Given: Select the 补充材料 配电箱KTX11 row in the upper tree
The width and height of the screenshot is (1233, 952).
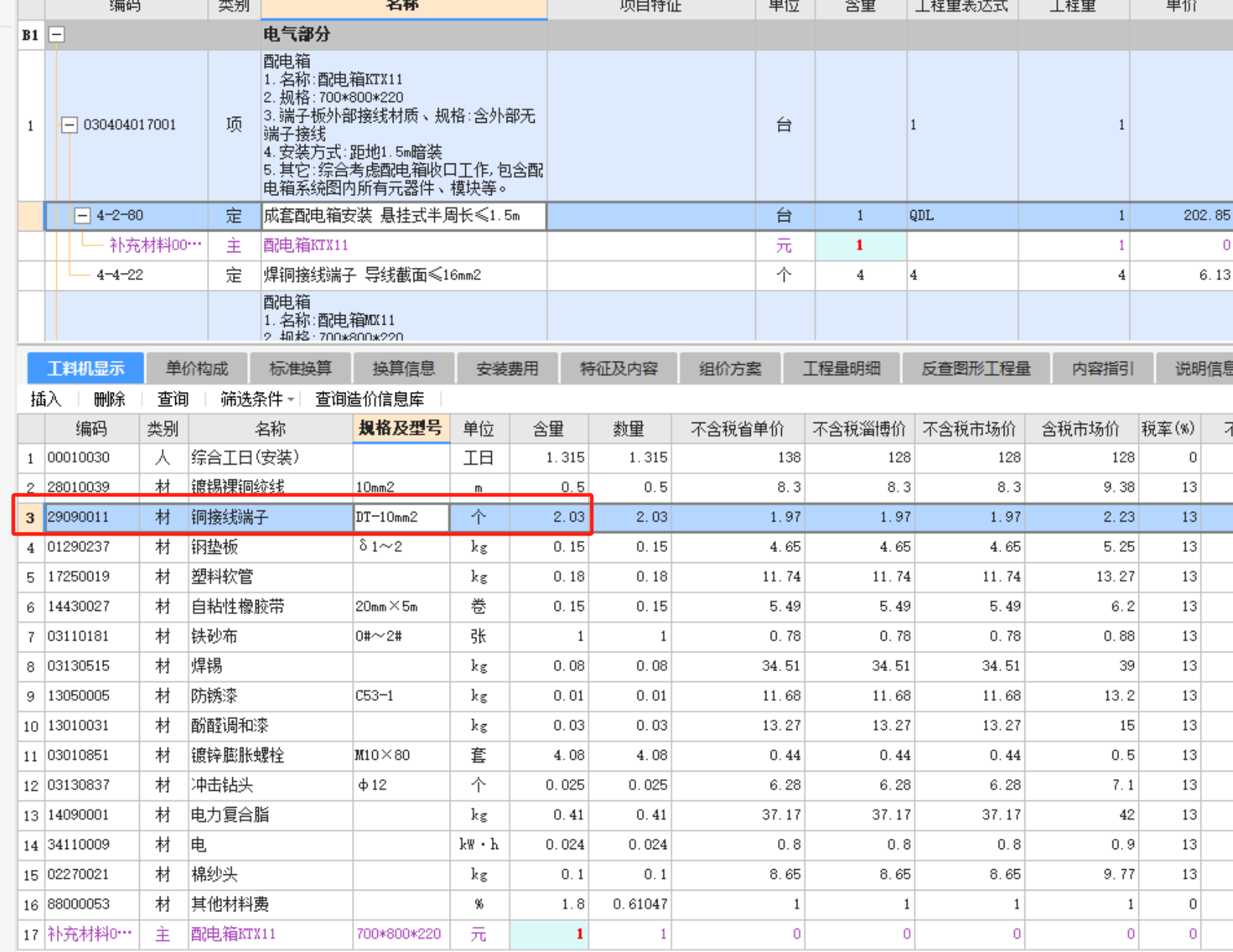Looking at the screenshot, I should pyautogui.click(x=625, y=246).
